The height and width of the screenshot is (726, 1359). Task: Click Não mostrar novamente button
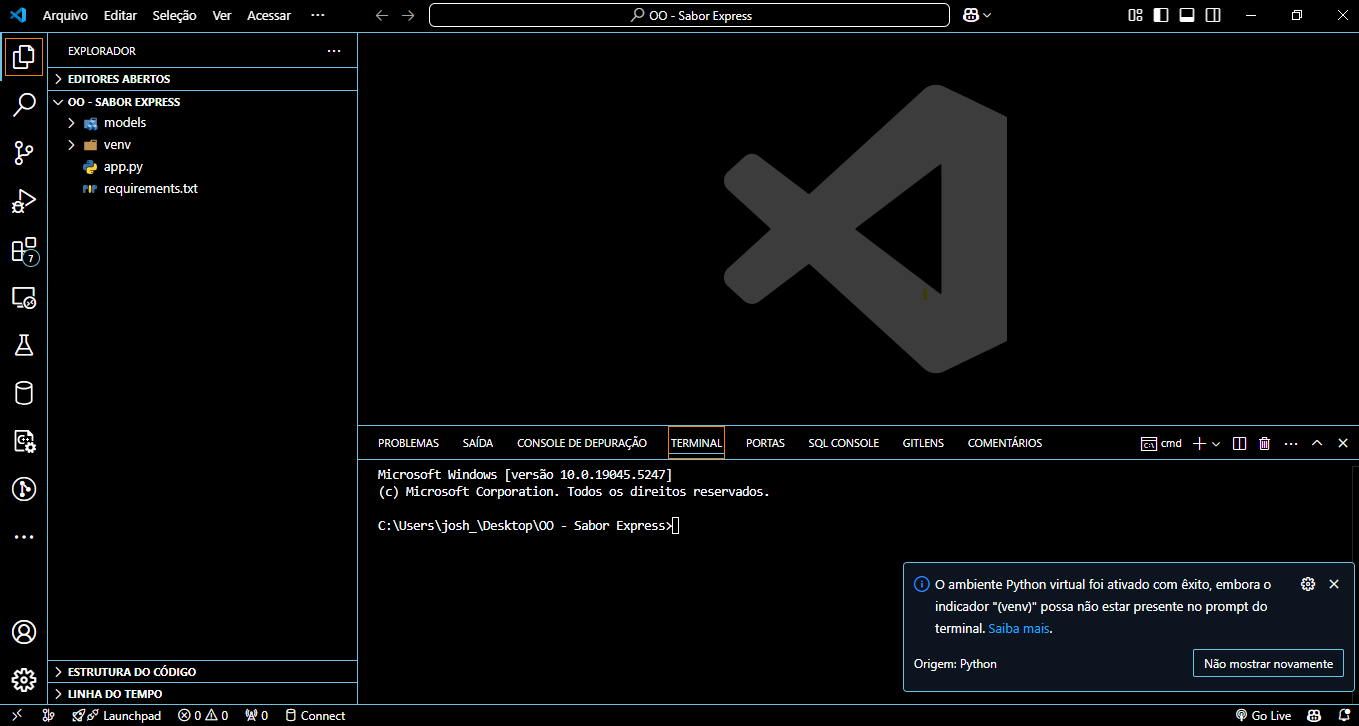tap(1268, 663)
